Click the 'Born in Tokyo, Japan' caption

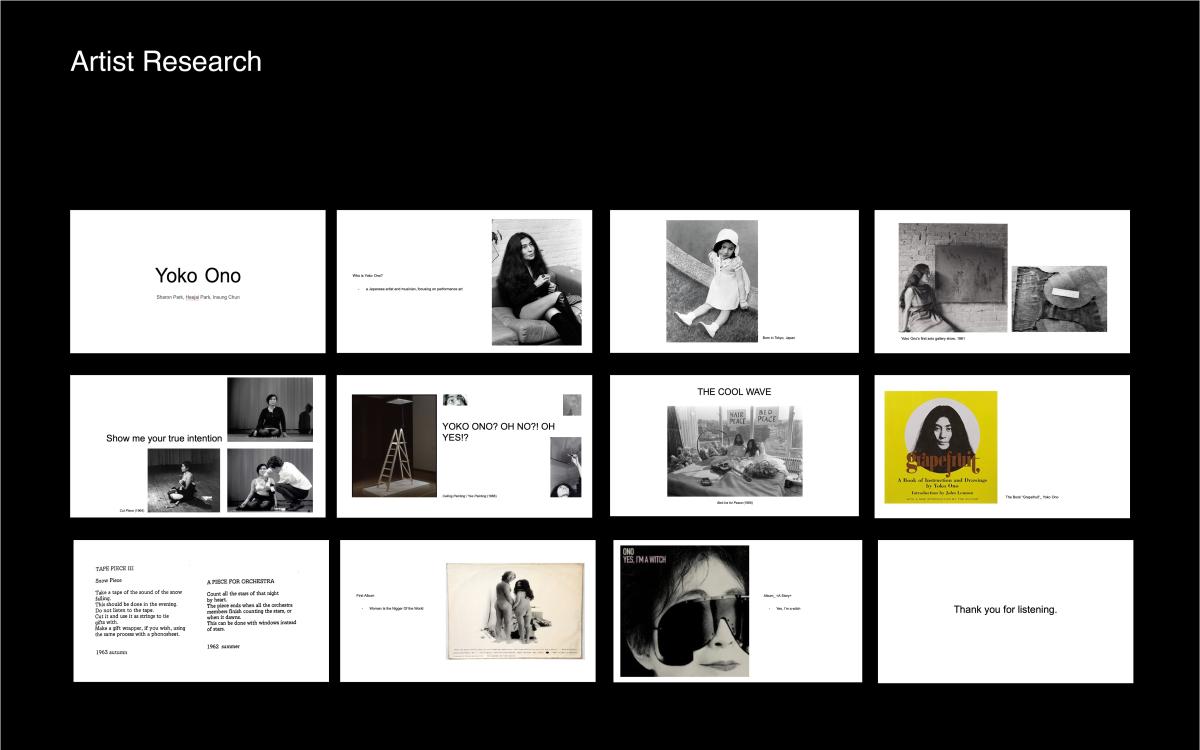778,338
